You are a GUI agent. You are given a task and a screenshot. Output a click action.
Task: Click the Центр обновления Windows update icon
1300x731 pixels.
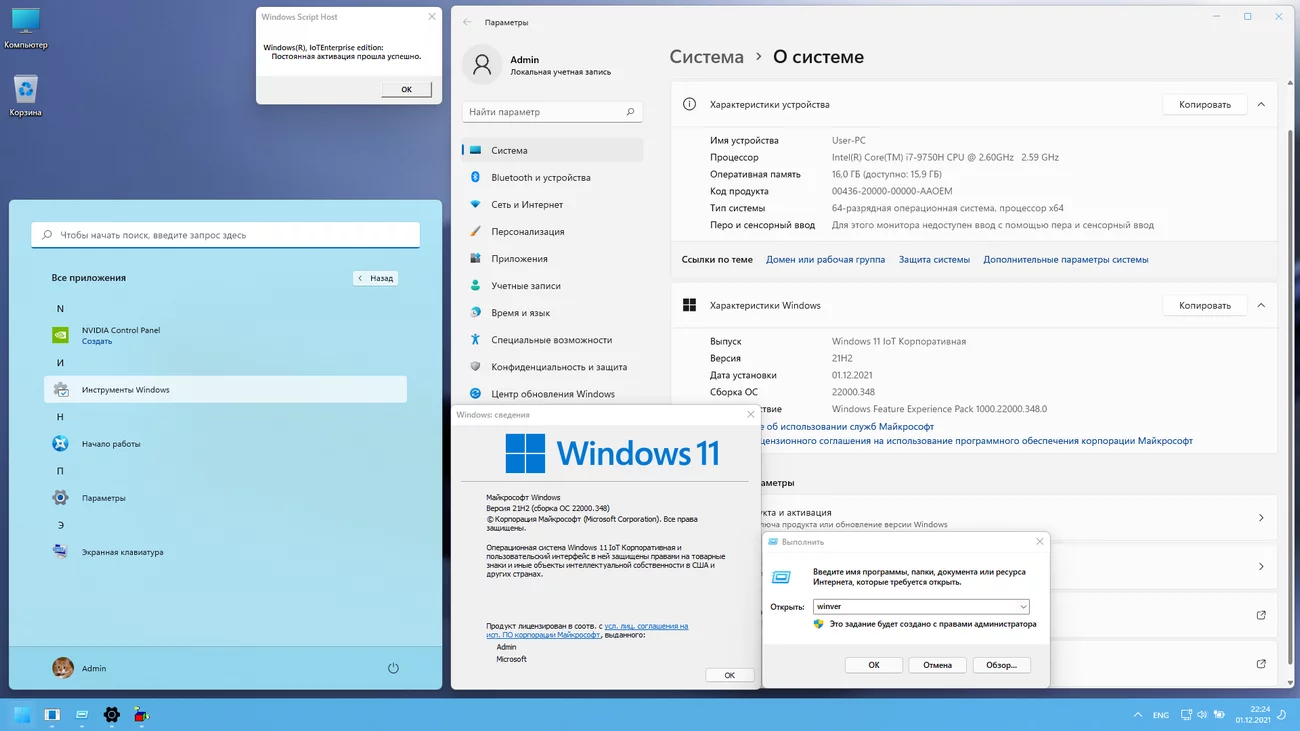click(x=476, y=393)
